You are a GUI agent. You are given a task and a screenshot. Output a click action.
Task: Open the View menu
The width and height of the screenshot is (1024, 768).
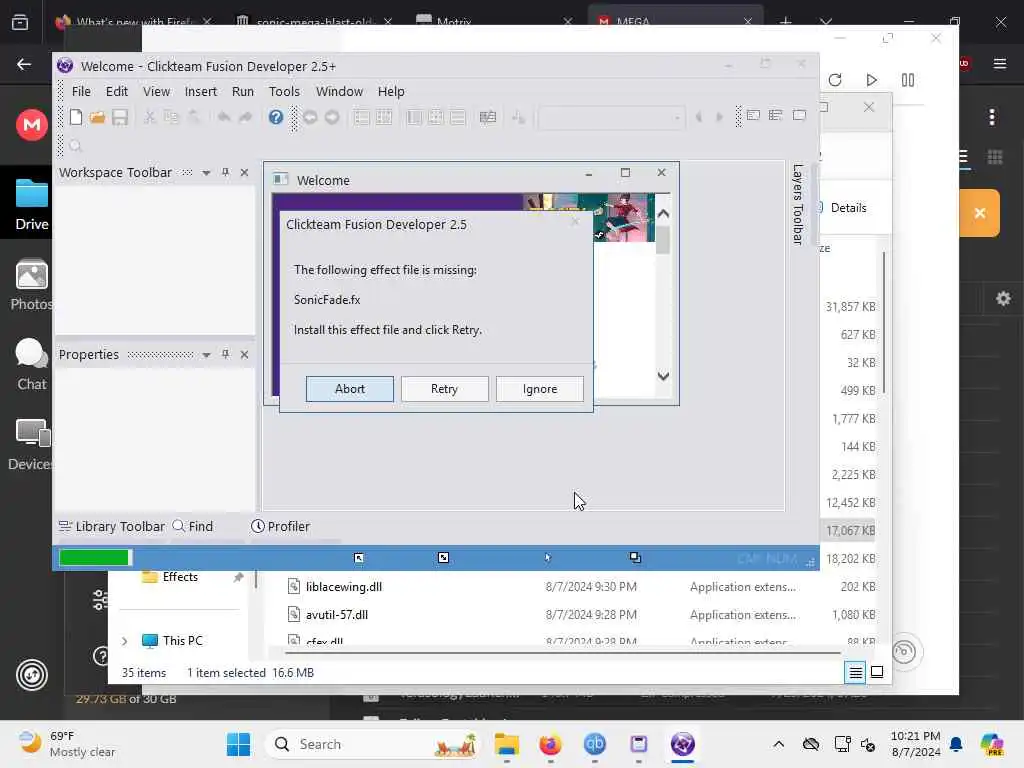[x=157, y=91]
